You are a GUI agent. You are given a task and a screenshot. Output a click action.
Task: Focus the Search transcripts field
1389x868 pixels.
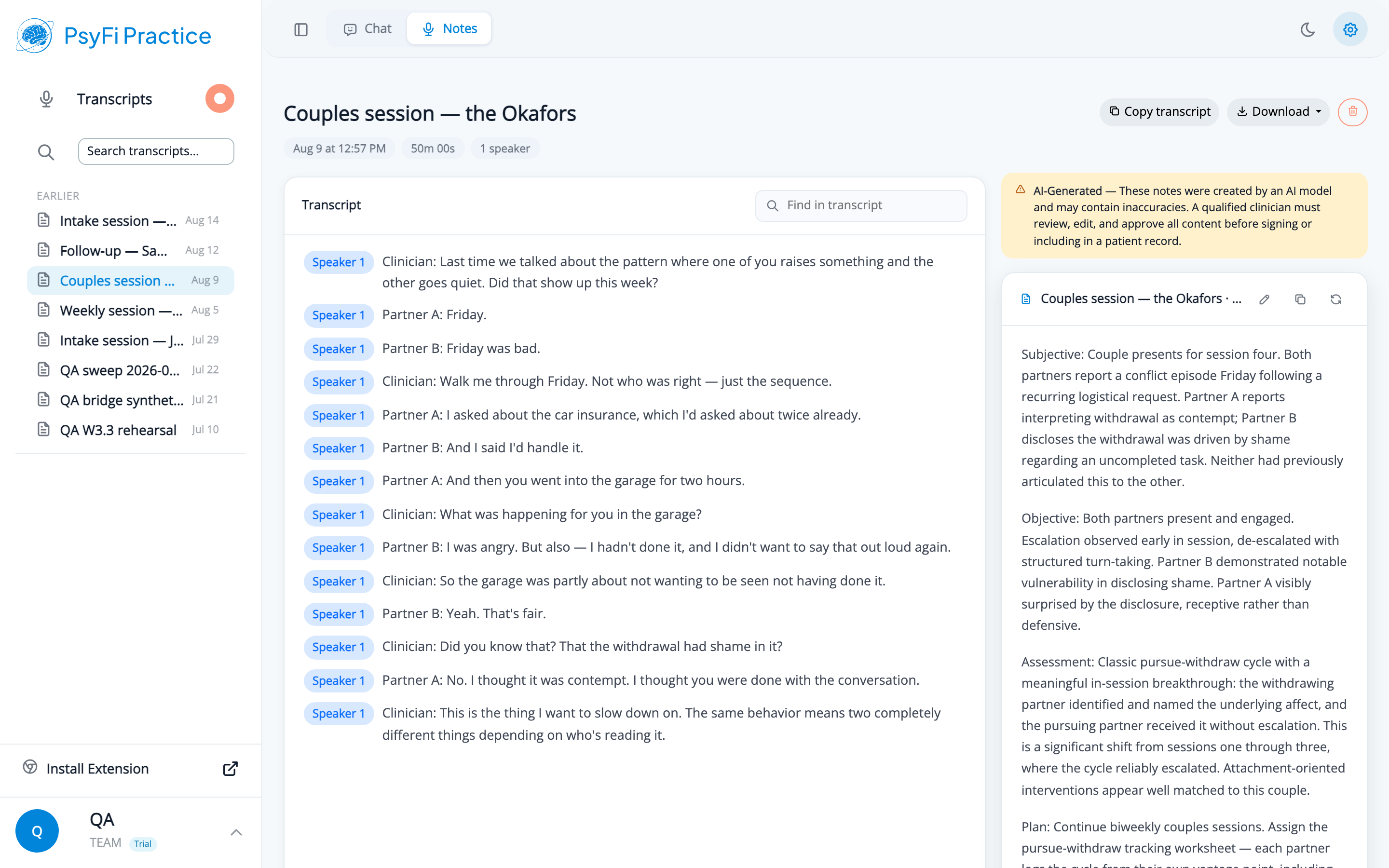(x=156, y=151)
